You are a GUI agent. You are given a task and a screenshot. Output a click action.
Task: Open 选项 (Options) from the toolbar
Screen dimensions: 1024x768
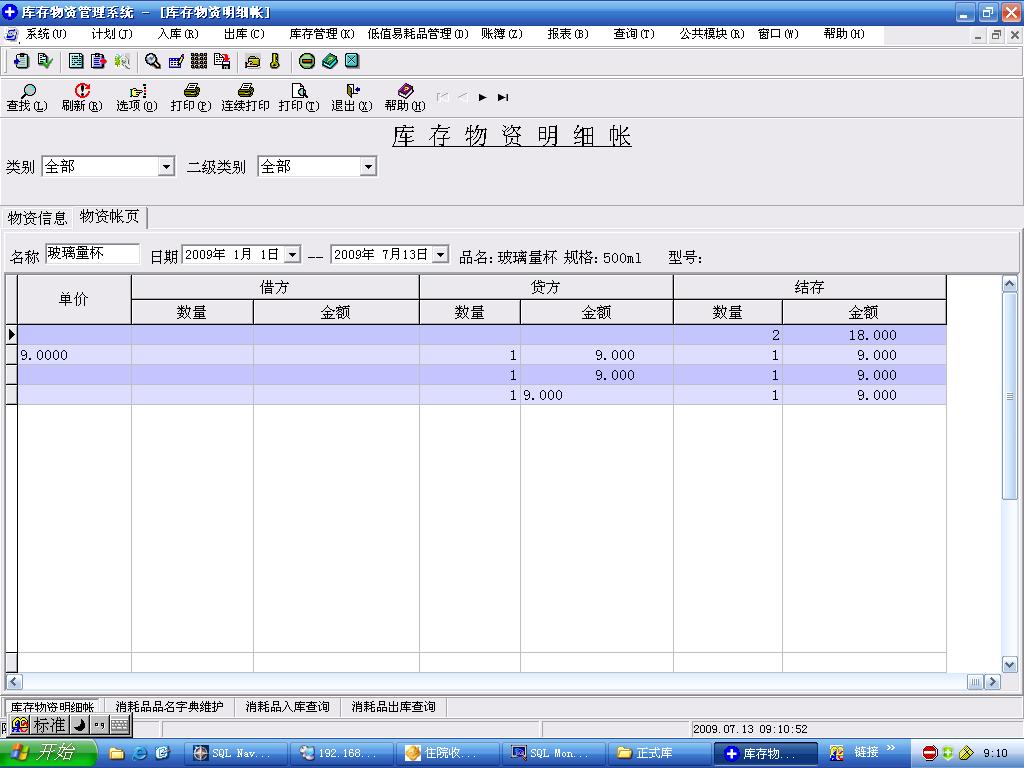pyautogui.click(x=137, y=97)
